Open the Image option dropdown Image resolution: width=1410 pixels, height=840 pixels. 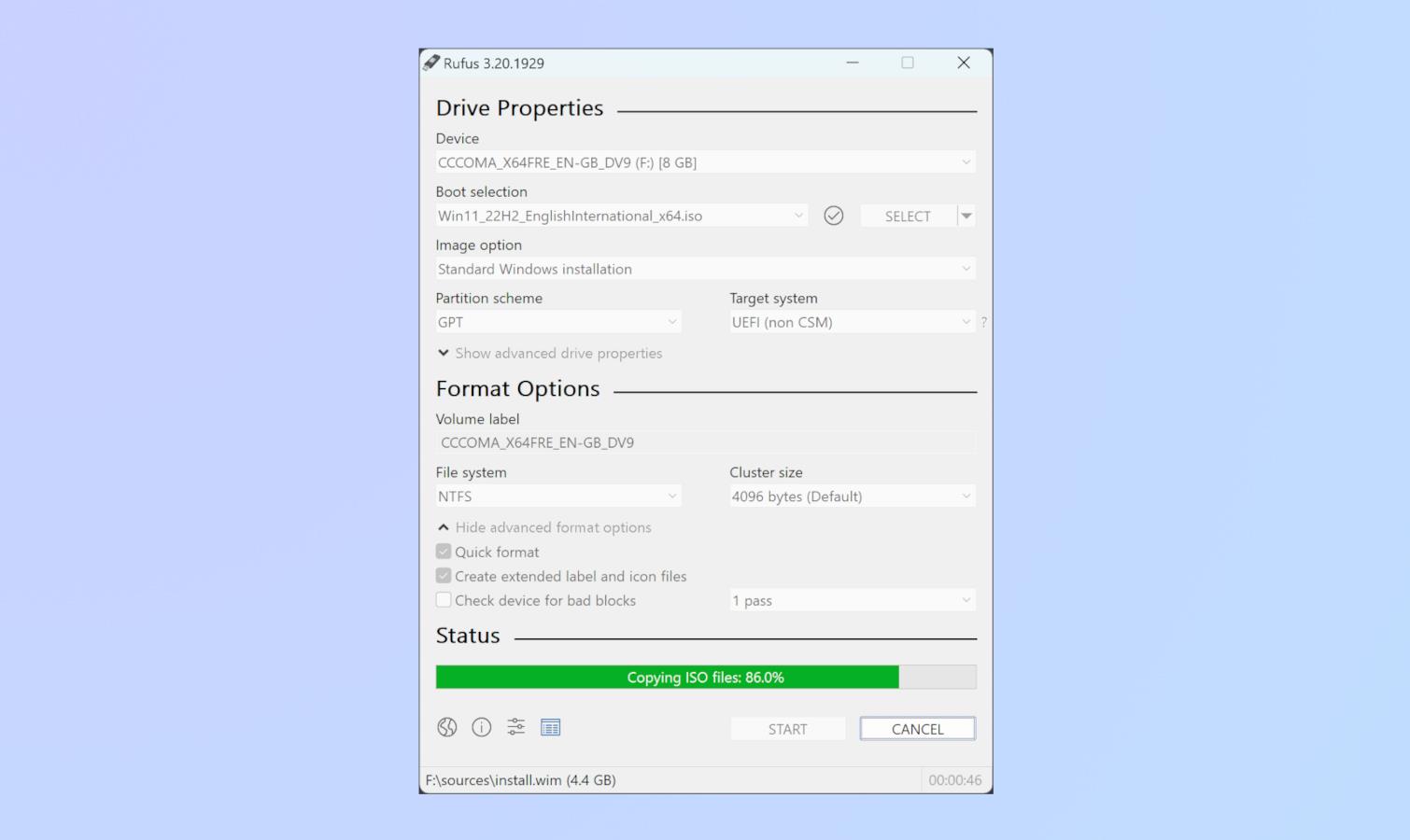(x=706, y=269)
